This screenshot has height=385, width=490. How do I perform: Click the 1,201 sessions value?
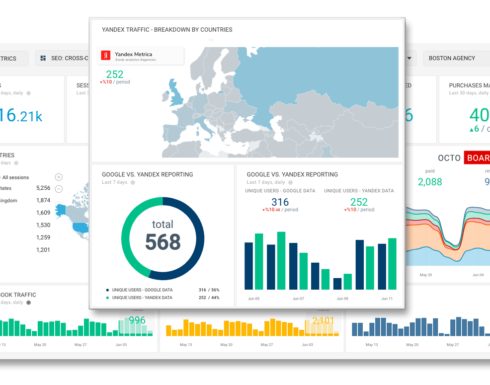[43, 250]
